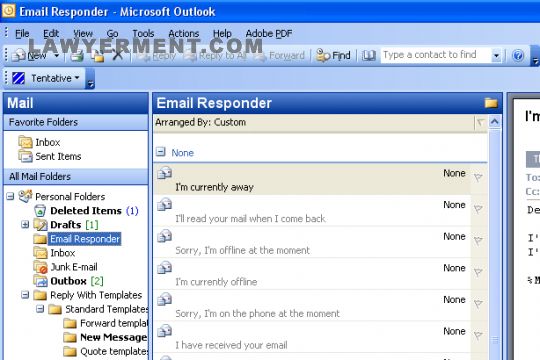Click the message list scroll up arrow
Image resolution: width=540 pixels, height=360 pixels.
[495, 122]
